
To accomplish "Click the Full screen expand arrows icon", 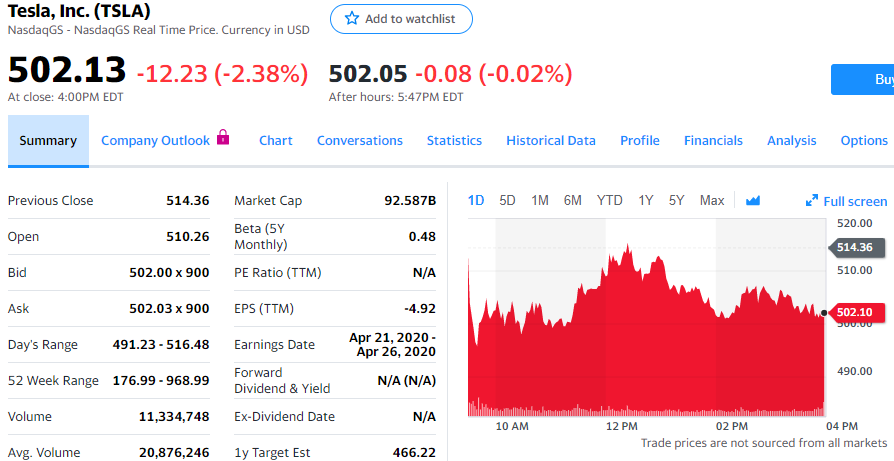I will 812,201.
